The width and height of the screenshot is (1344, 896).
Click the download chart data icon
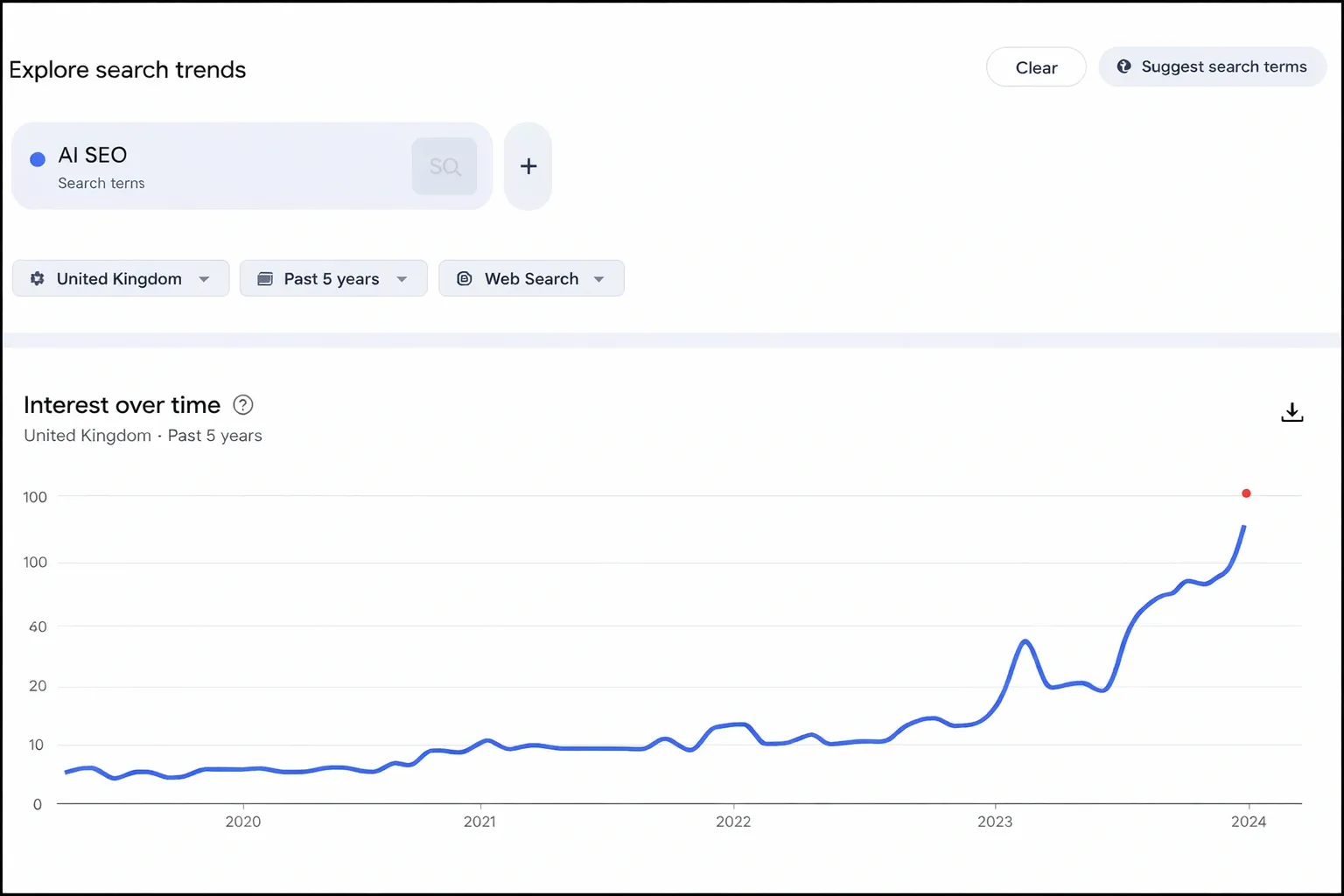1291,412
